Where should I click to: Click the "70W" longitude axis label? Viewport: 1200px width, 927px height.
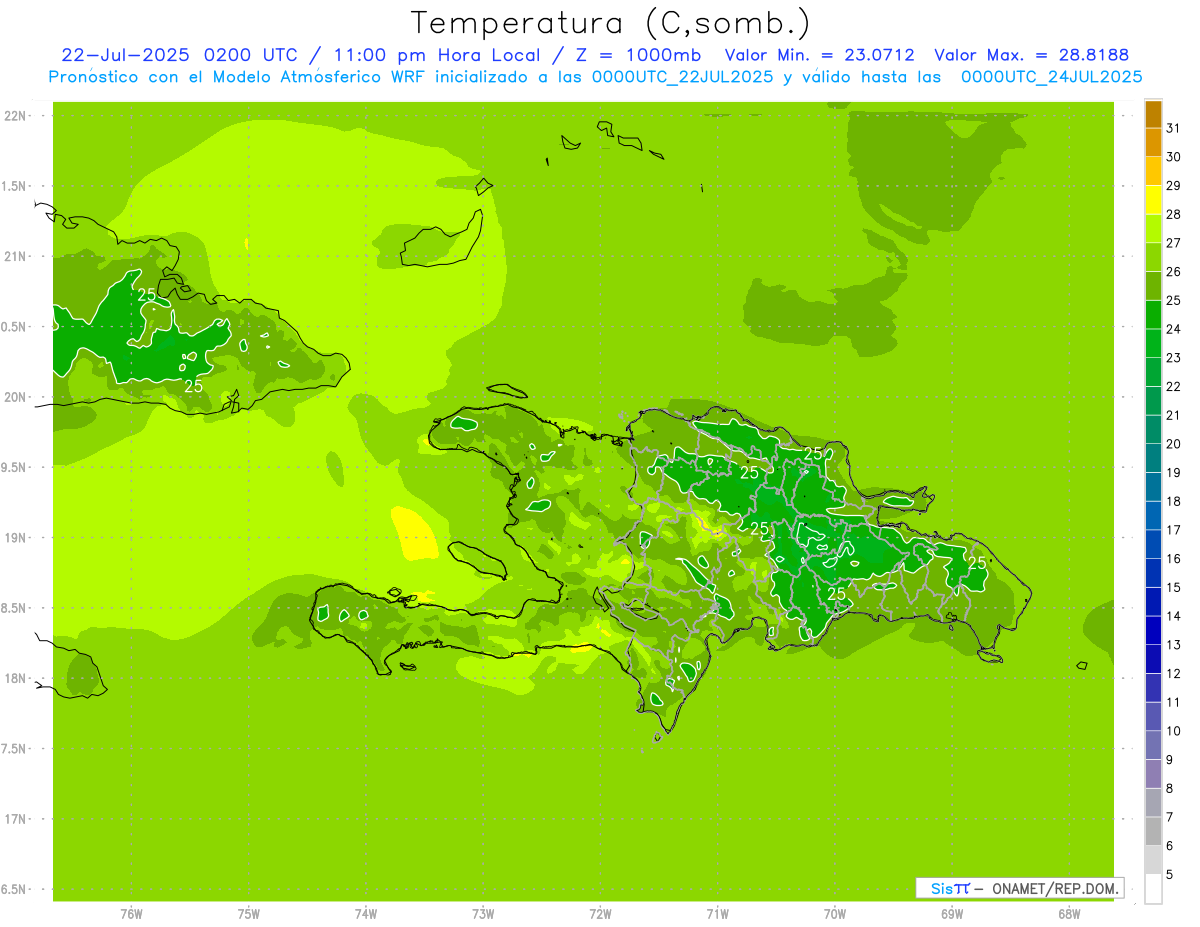tap(835, 913)
